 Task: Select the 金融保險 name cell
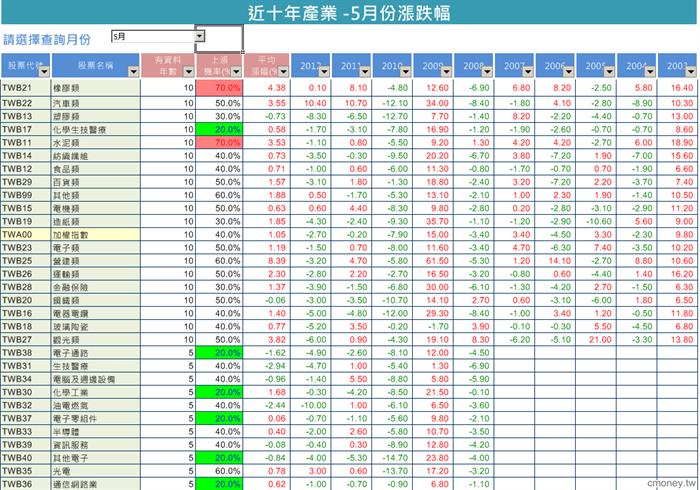pos(96,287)
